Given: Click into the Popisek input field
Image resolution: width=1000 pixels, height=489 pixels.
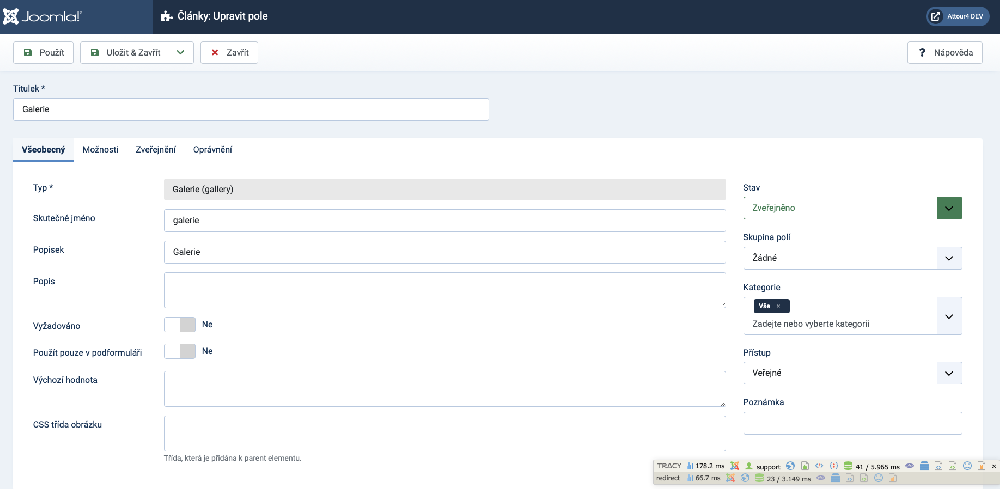Looking at the screenshot, I should (x=444, y=251).
